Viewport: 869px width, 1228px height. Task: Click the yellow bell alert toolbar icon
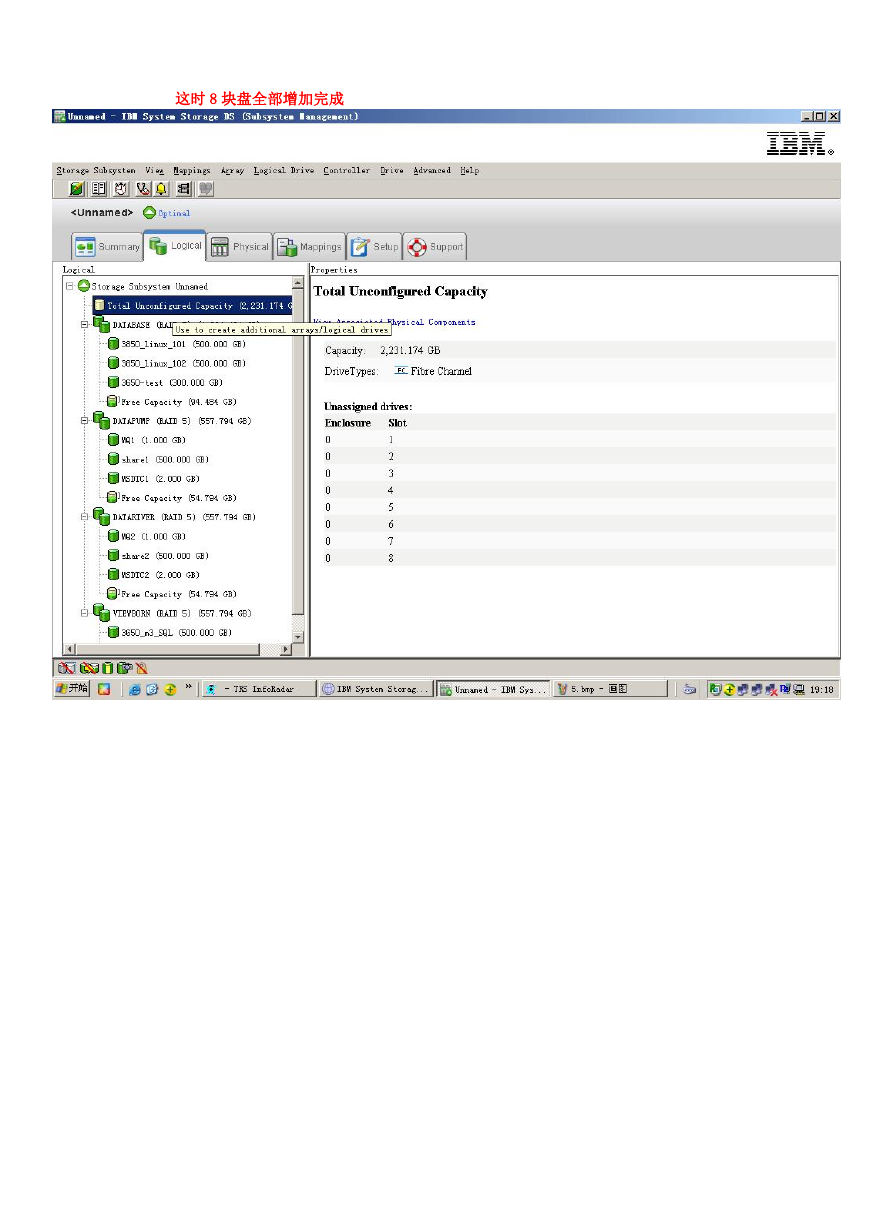click(161, 187)
